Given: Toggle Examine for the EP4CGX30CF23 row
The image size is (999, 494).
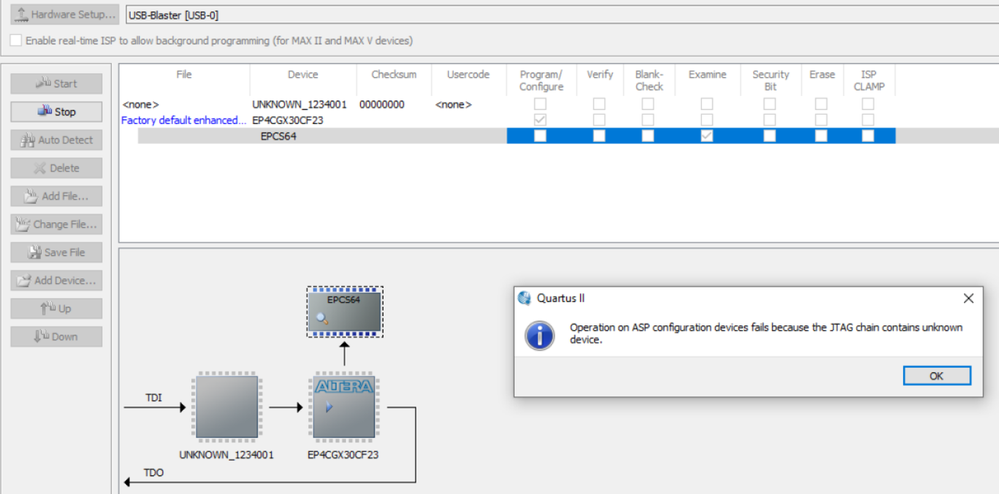Looking at the screenshot, I should 707,120.
